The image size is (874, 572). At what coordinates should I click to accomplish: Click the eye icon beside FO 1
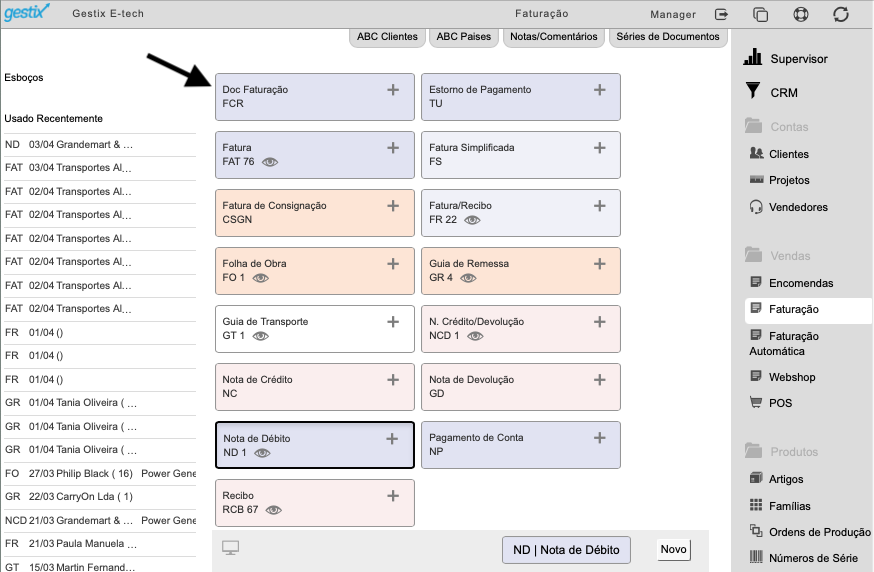(260, 278)
